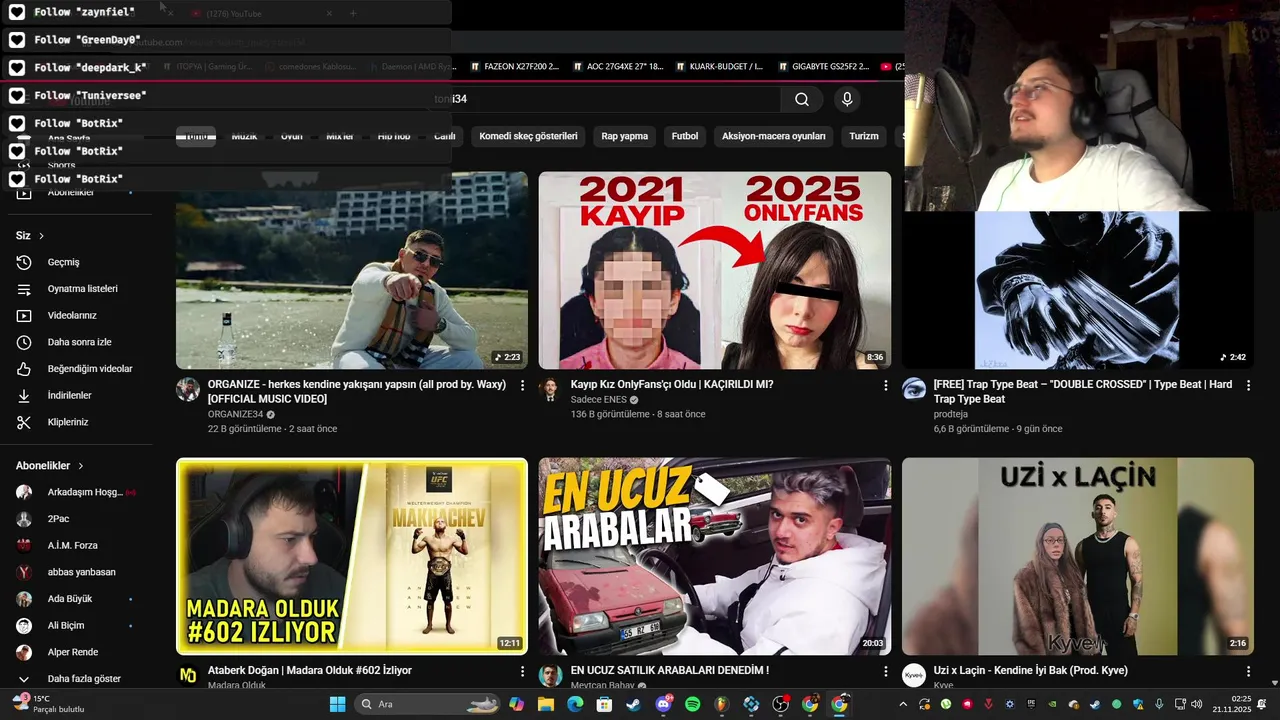Select the Turizm filter chip

pos(864,136)
